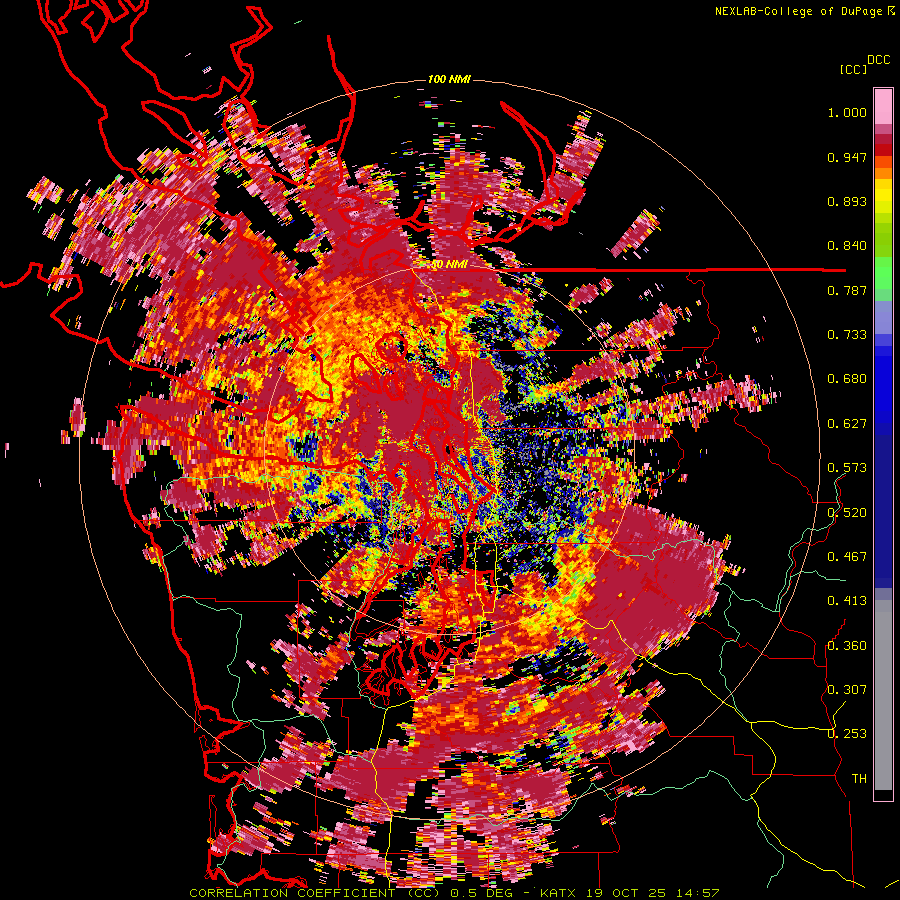Select the 0.733 scale value
The height and width of the screenshot is (900, 900).
pos(847,335)
